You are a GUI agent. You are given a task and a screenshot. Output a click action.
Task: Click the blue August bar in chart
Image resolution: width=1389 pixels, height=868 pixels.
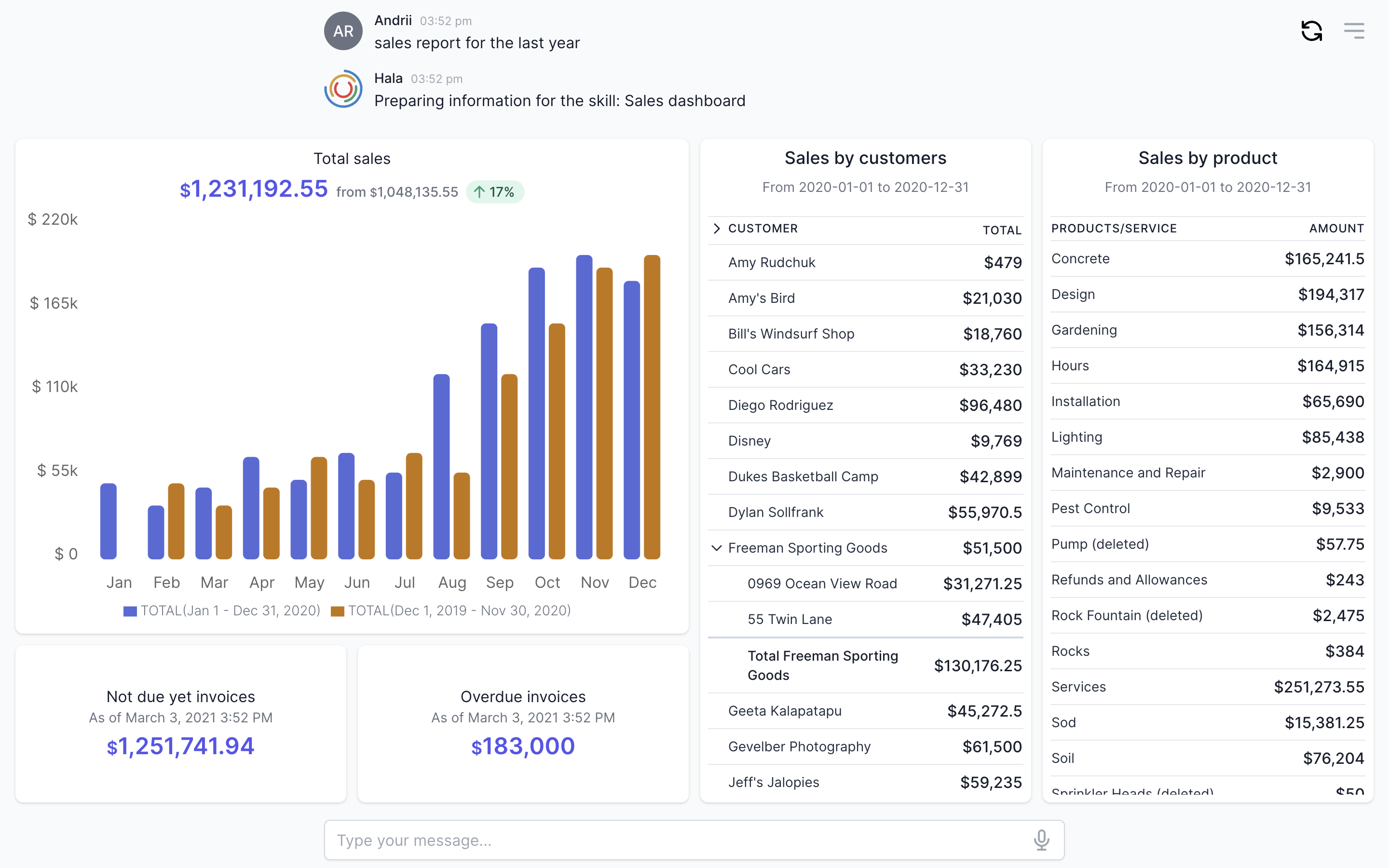441,467
